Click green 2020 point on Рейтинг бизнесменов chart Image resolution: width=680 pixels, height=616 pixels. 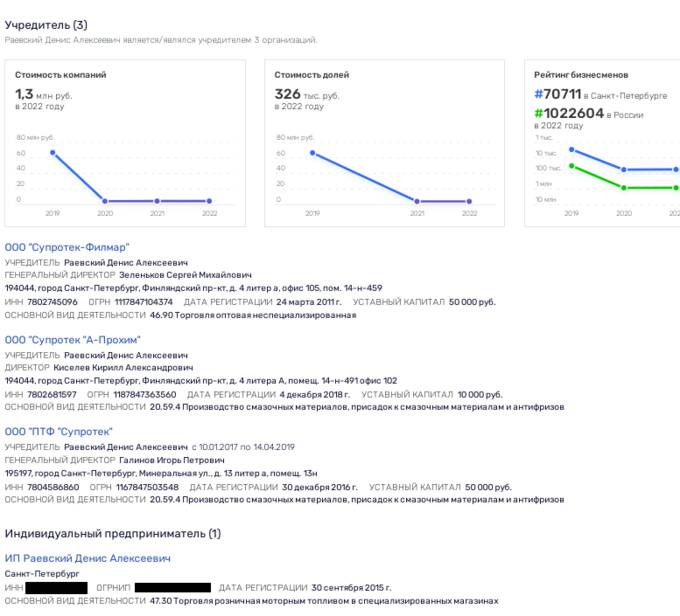tap(624, 188)
